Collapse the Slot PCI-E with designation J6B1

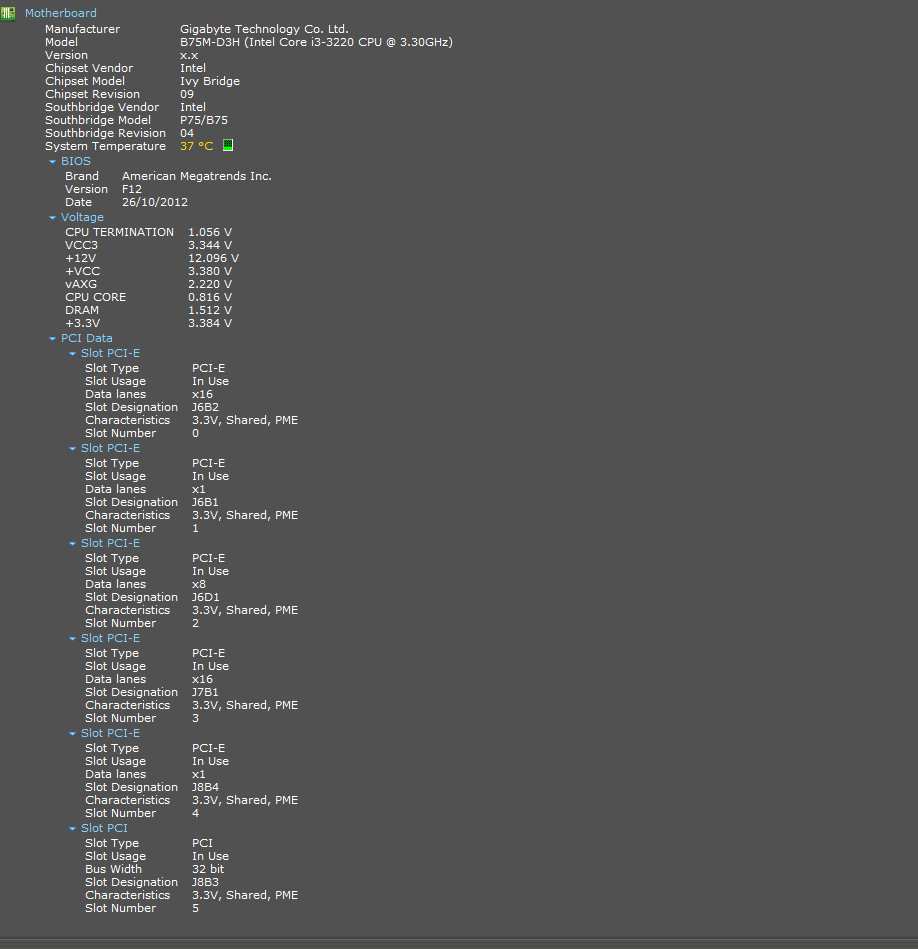73,448
